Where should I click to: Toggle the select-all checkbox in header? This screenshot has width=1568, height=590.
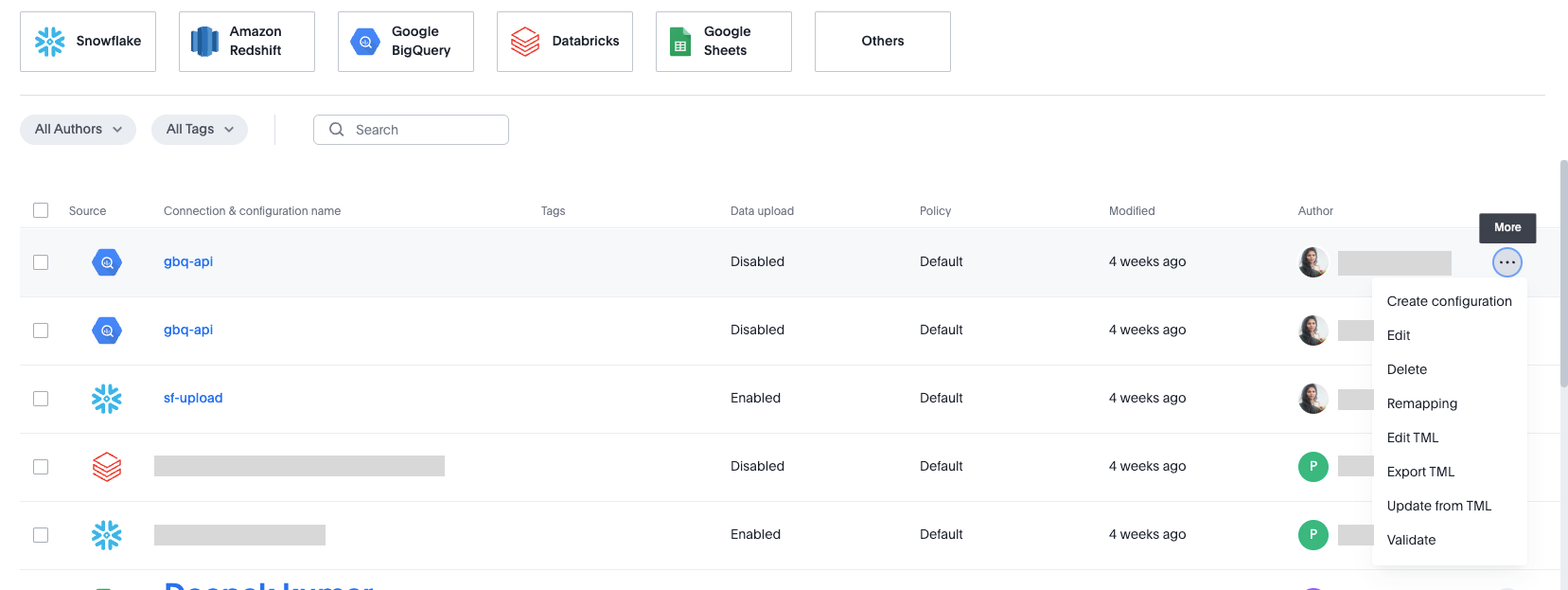pyautogui.click(x=41, y=210)
